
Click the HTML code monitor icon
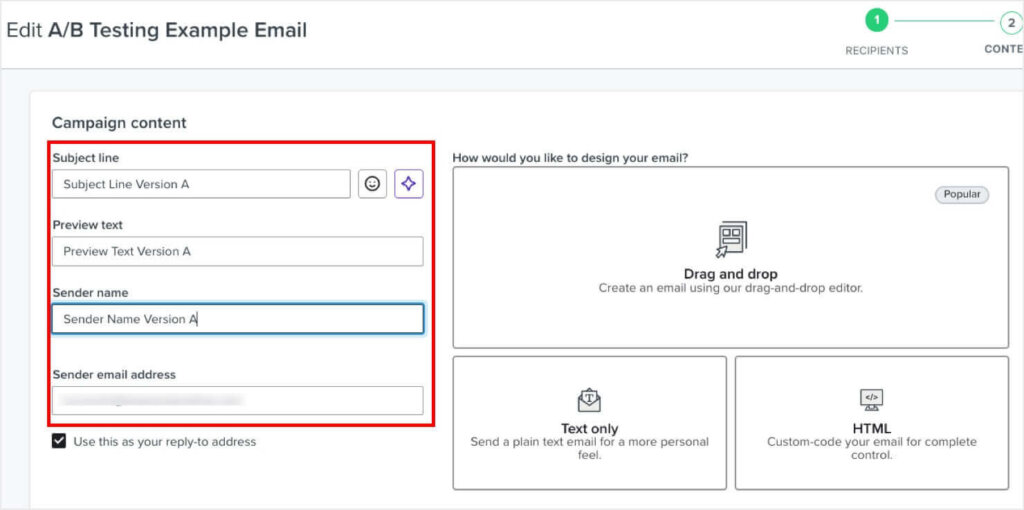point(871,400)
